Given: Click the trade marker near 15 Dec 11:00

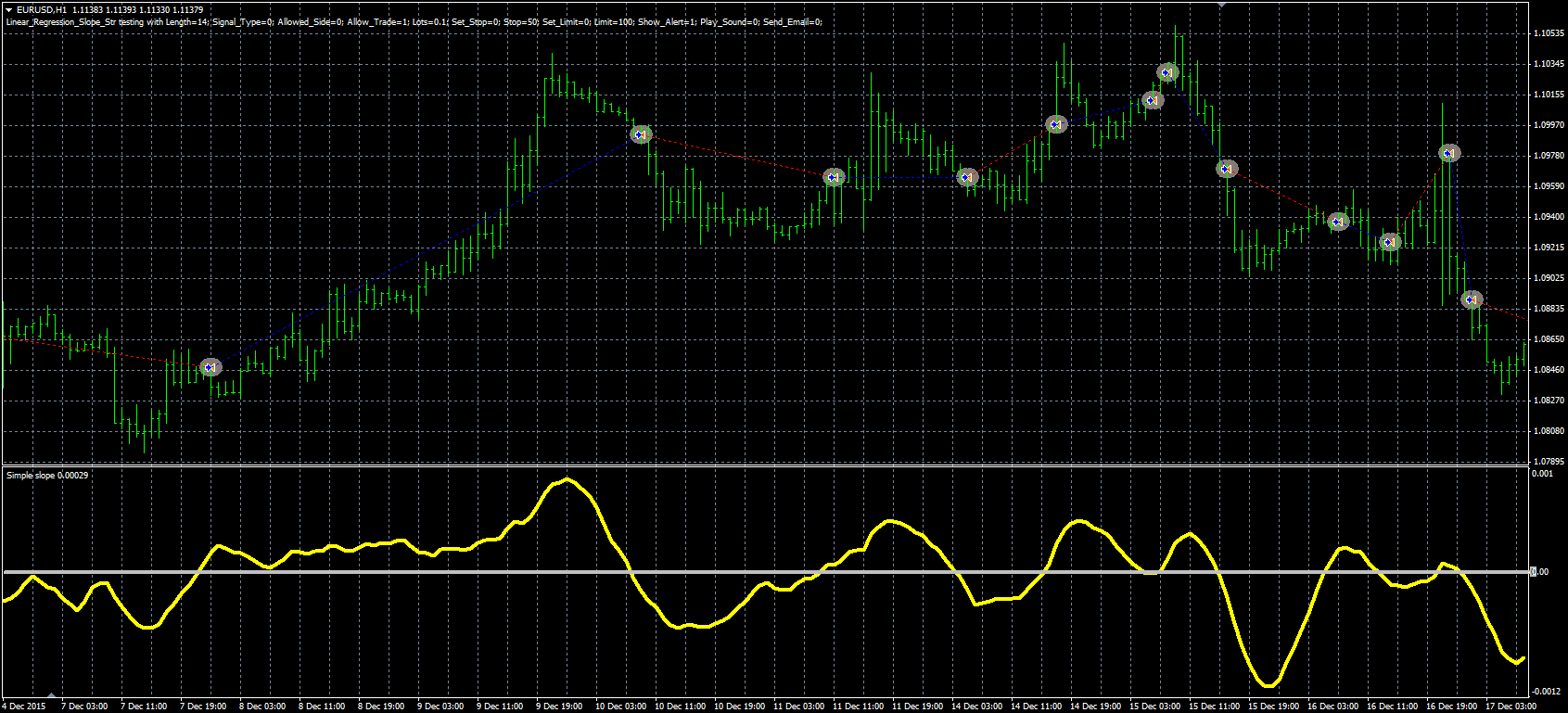Looking at the screenshot, I should [x=1227, y=169].
